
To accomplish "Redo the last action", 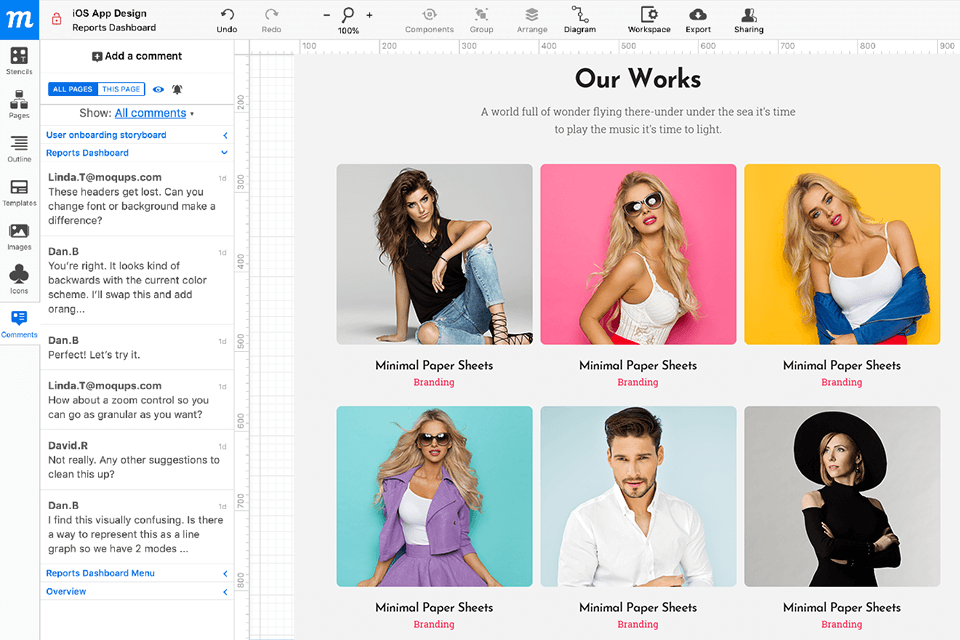I will click(271, 20).
